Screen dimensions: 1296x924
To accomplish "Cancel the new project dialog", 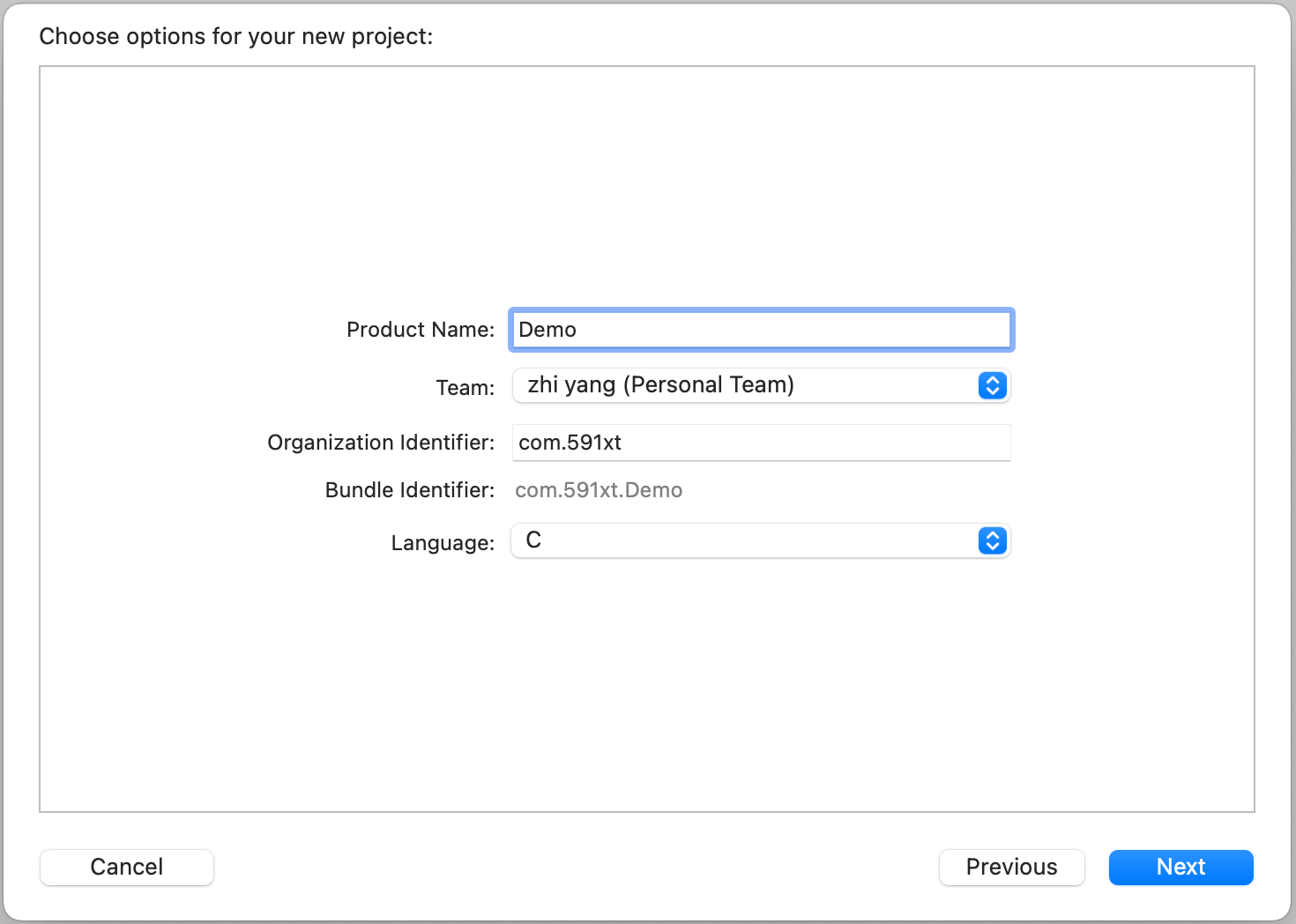I will (x=127, y=868).
